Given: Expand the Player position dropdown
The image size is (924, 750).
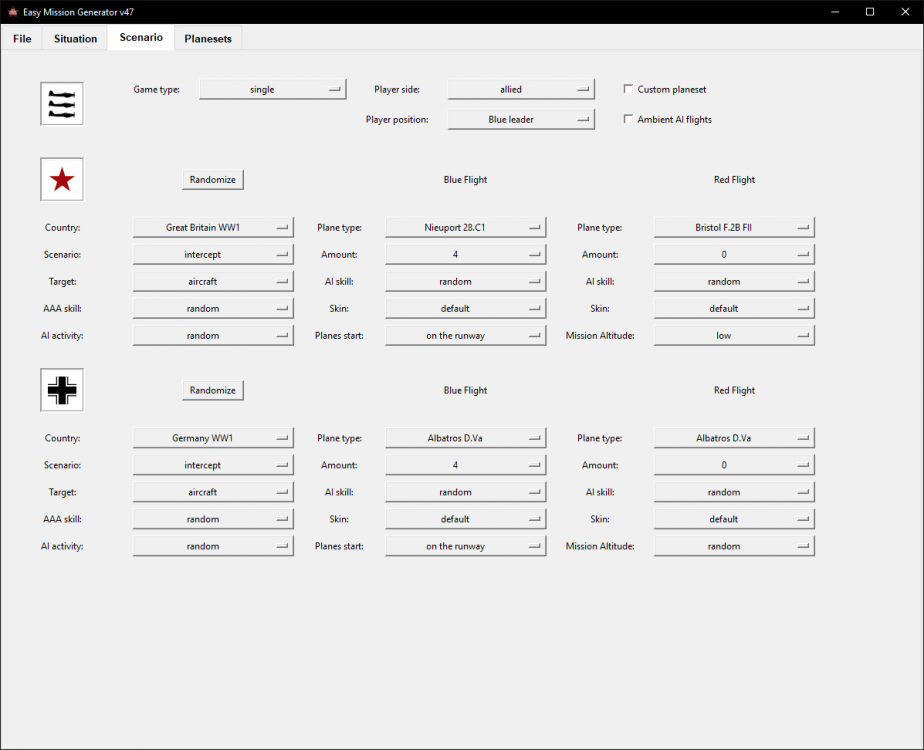Looking at the screenshot, I should click(x=520, y=119).
